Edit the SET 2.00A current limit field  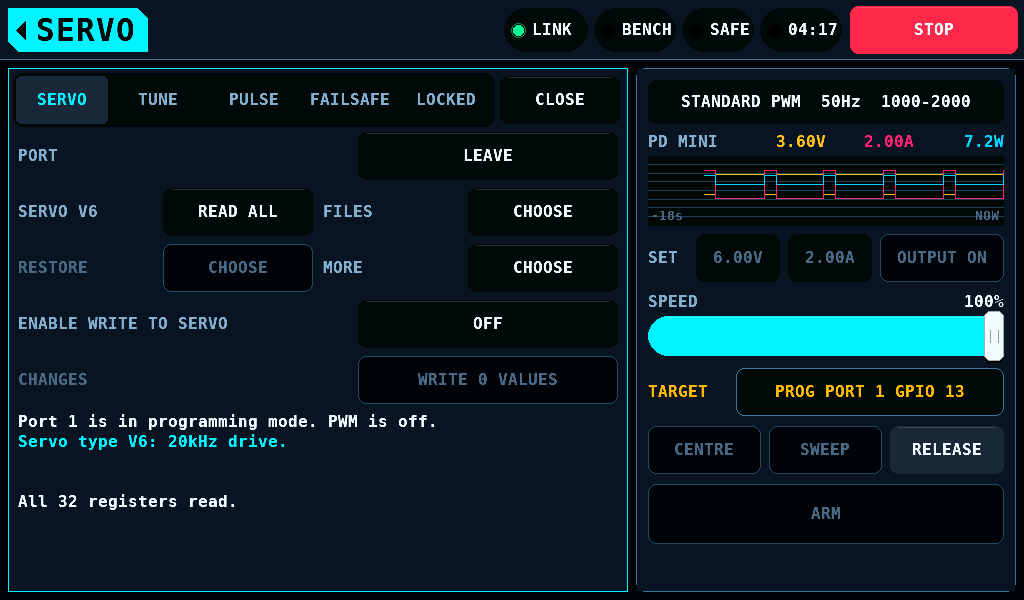[830, 258]
